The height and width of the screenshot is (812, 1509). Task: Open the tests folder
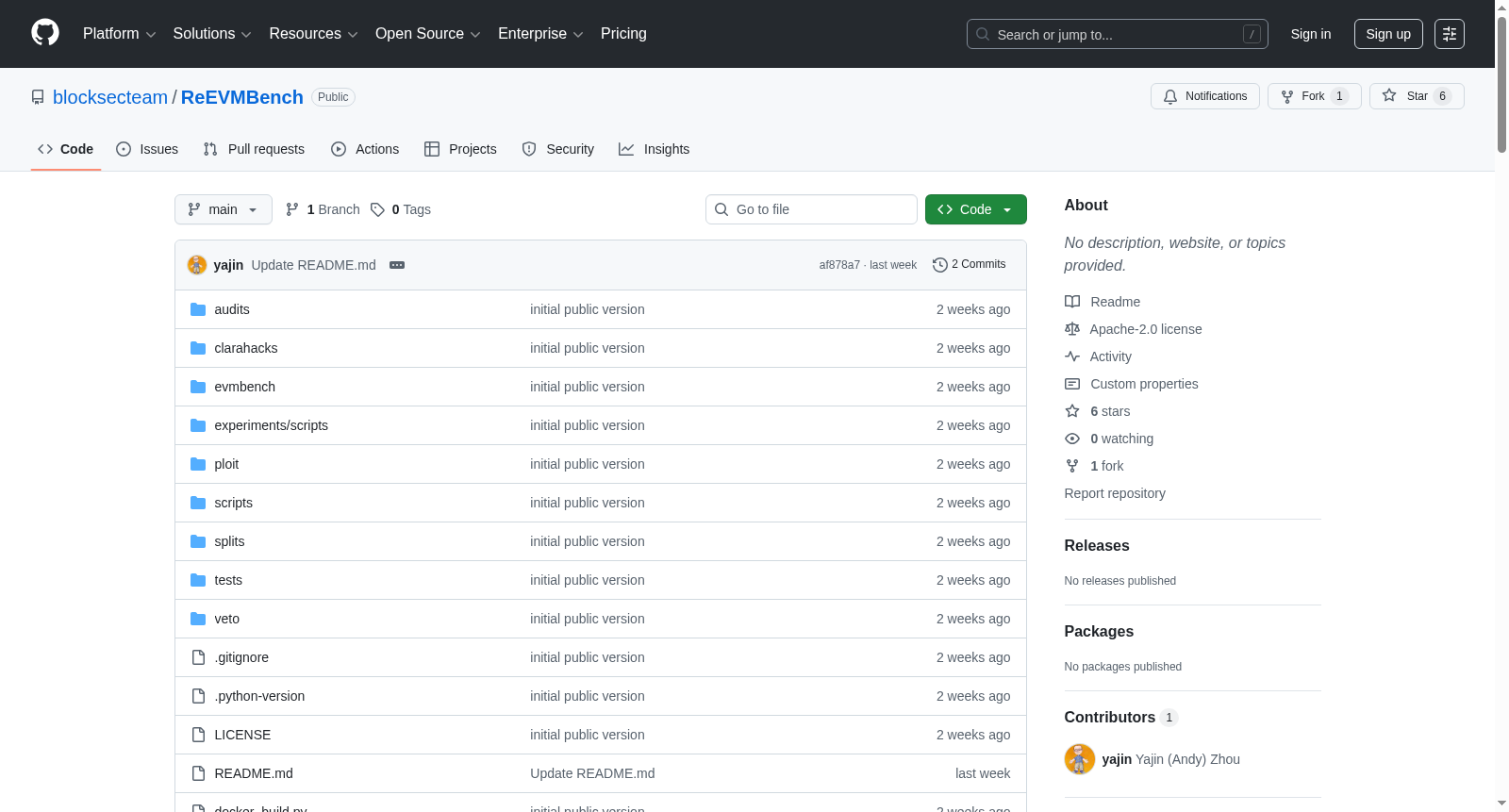228,580
